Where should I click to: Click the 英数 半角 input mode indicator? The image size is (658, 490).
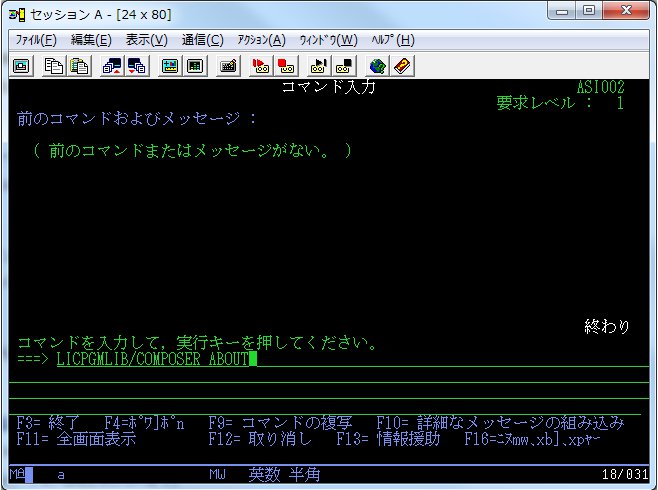[x=284, y=474]
